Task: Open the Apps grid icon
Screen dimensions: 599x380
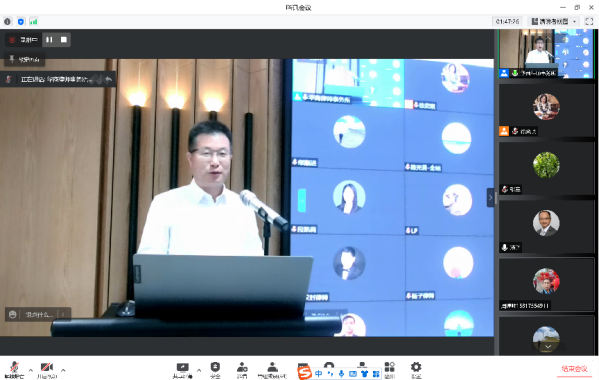Action: [x=390, y=370]
